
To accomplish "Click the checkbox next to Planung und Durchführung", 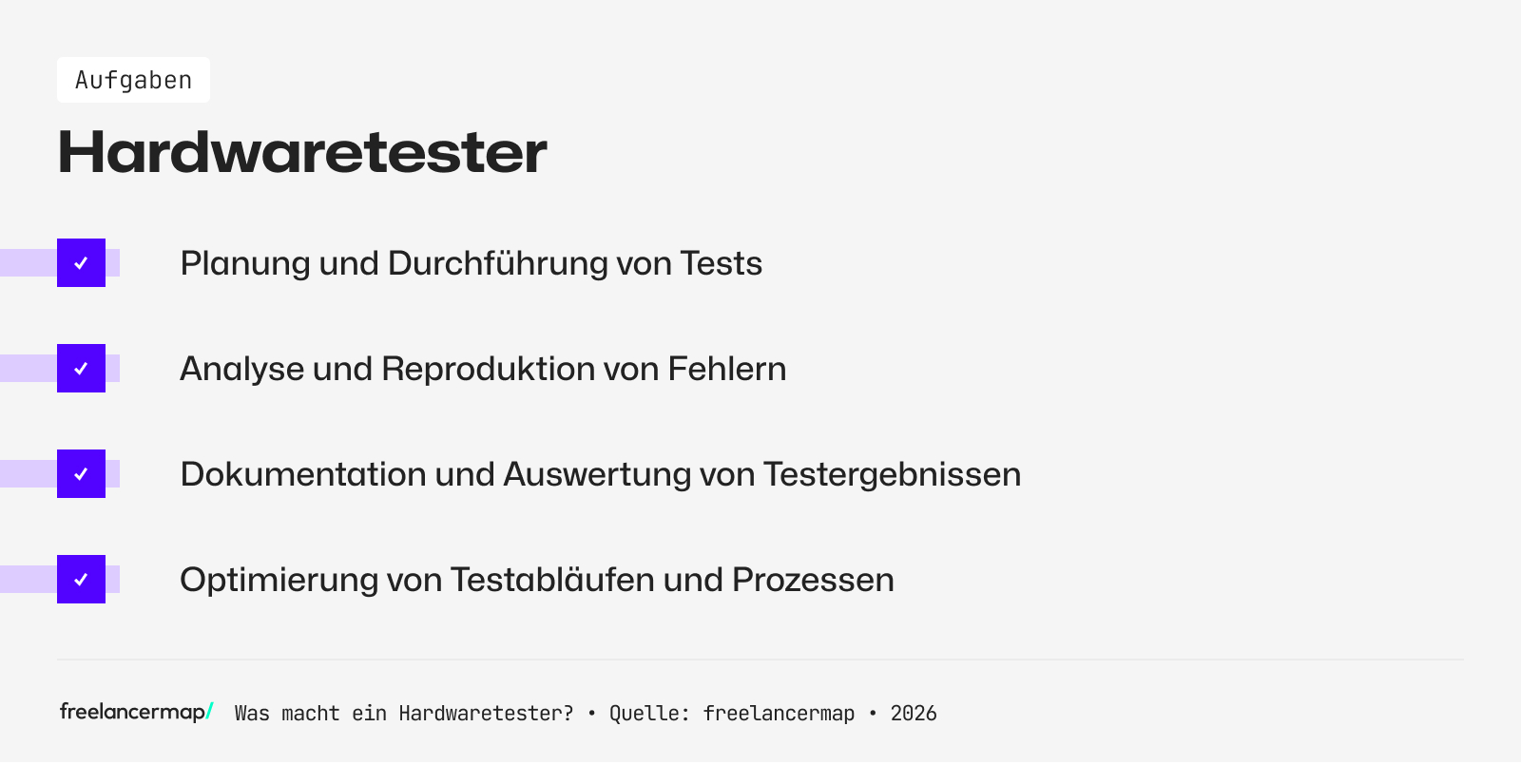I will (81, 263).
